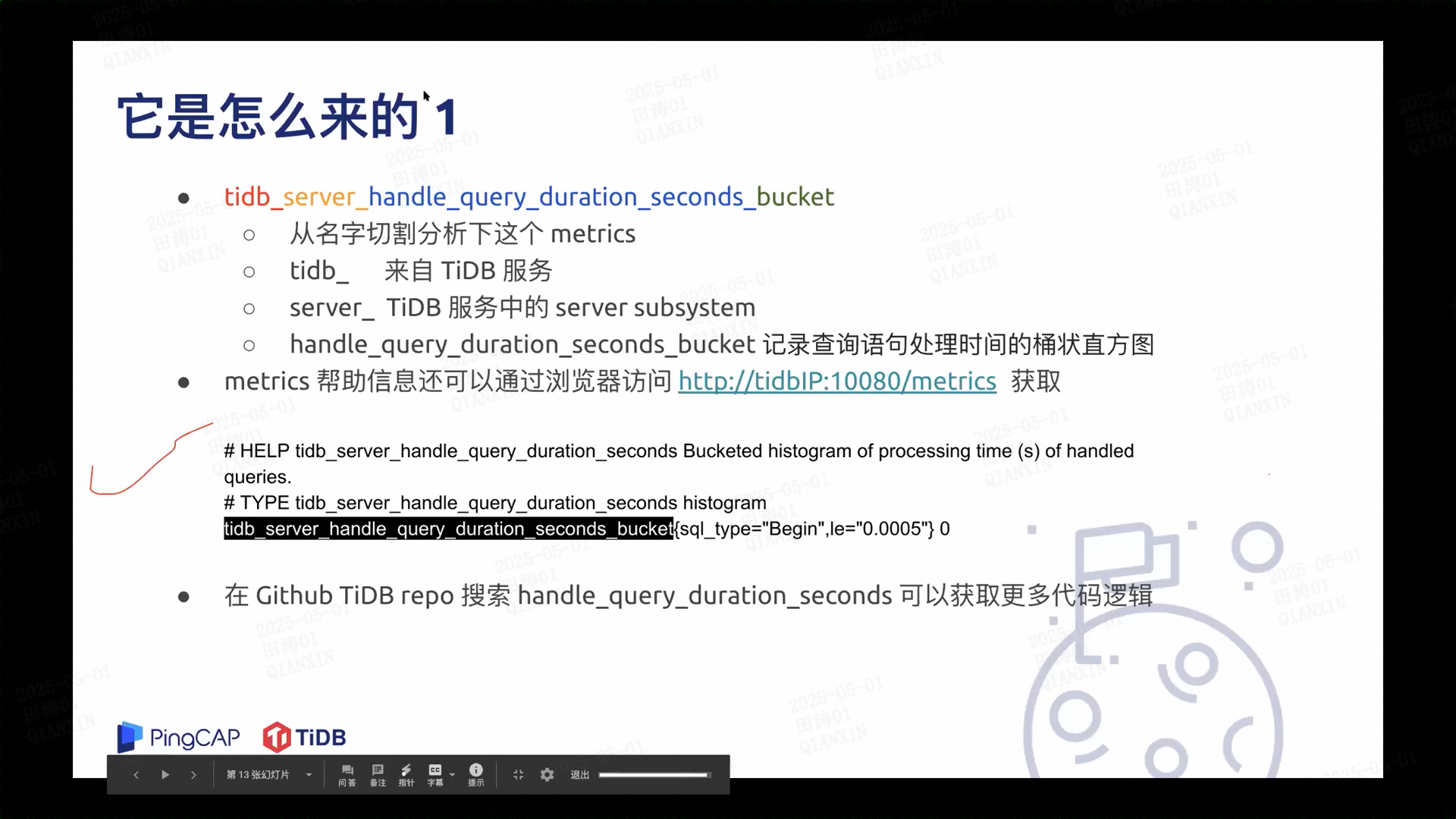Click the slide title 它是怎么来的1
Screen dimensions: 1456x819
pos(288,118)
